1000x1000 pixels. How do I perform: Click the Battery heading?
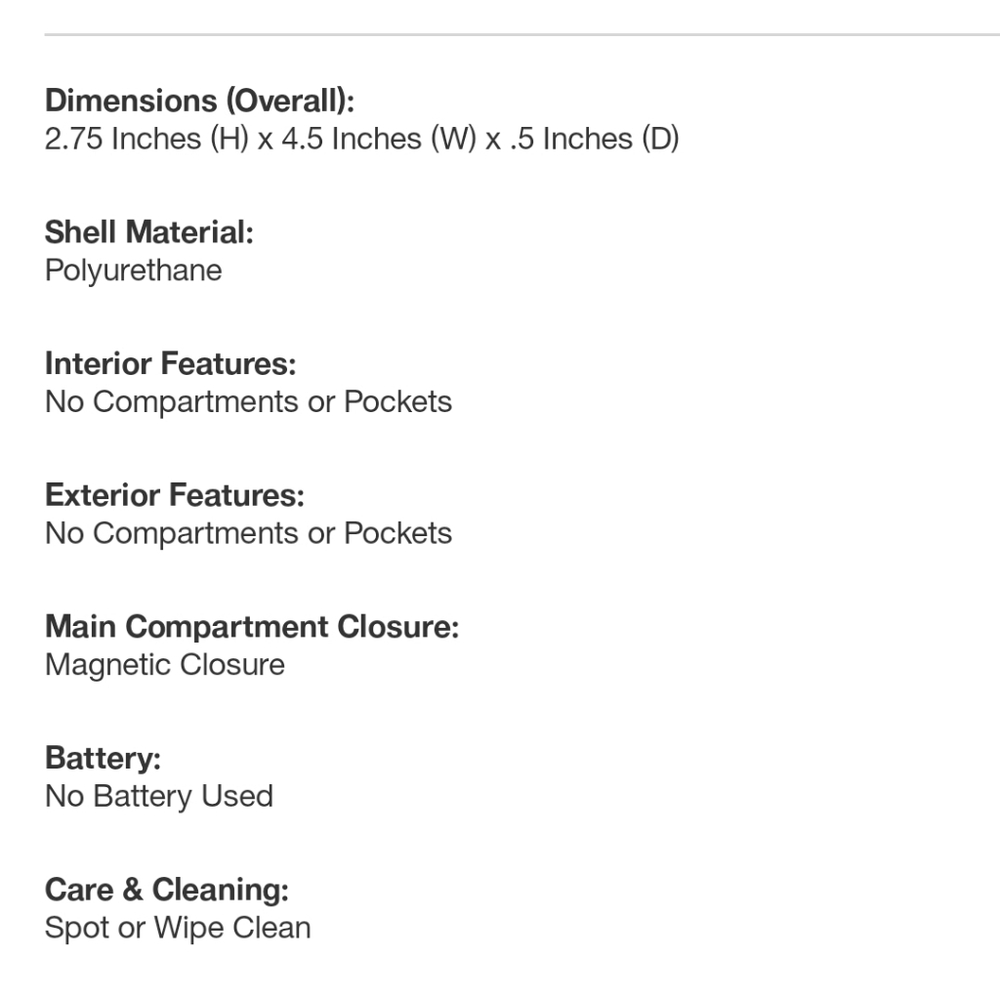103,758
